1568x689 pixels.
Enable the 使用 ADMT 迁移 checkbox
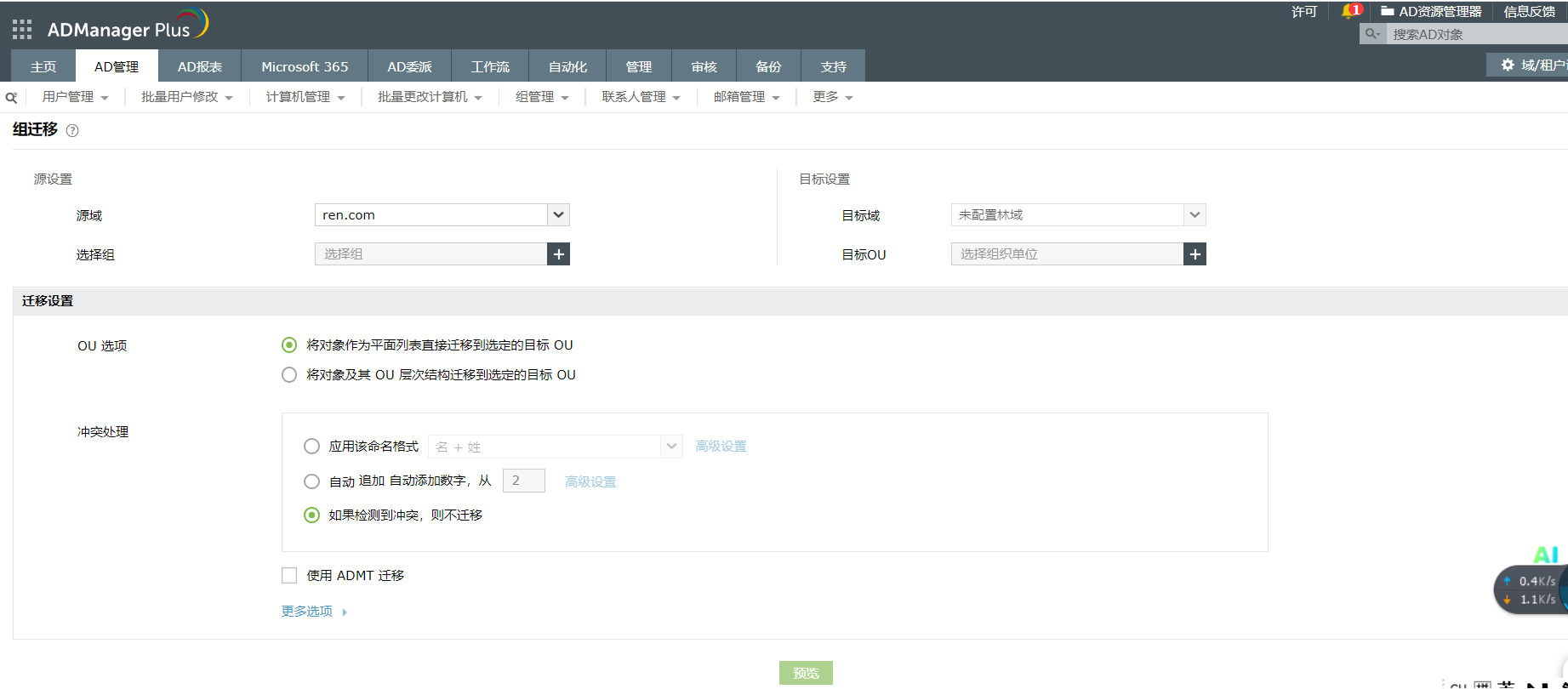(289, 576)
